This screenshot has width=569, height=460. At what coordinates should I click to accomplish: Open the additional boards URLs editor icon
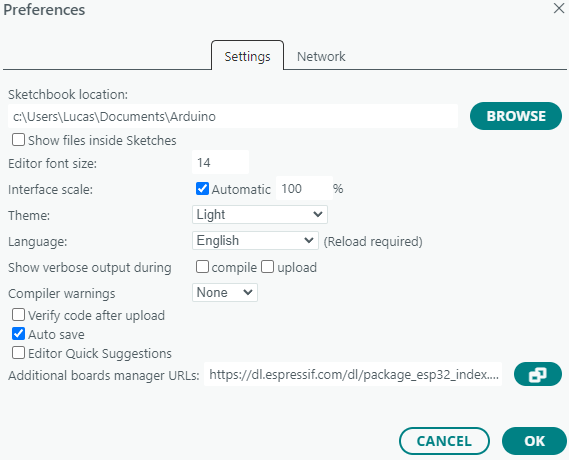[537, 374]
